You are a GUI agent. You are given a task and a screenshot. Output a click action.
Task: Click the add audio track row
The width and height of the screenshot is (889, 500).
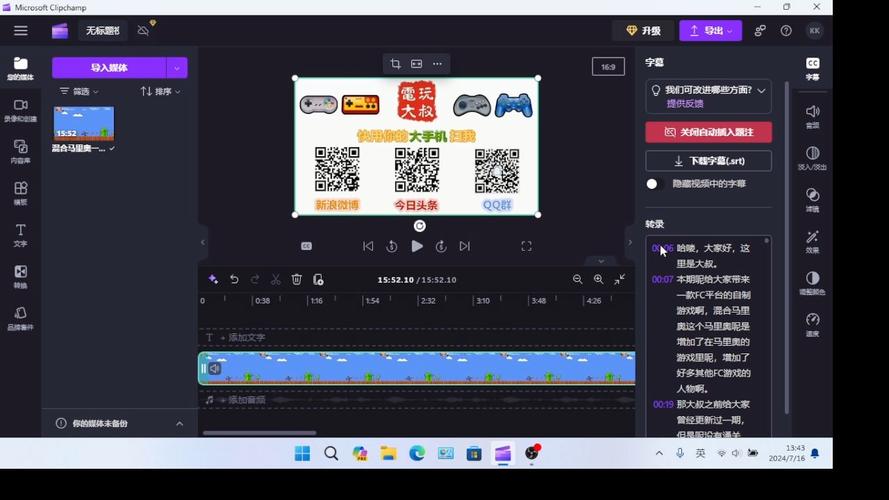tap(417, 400)
